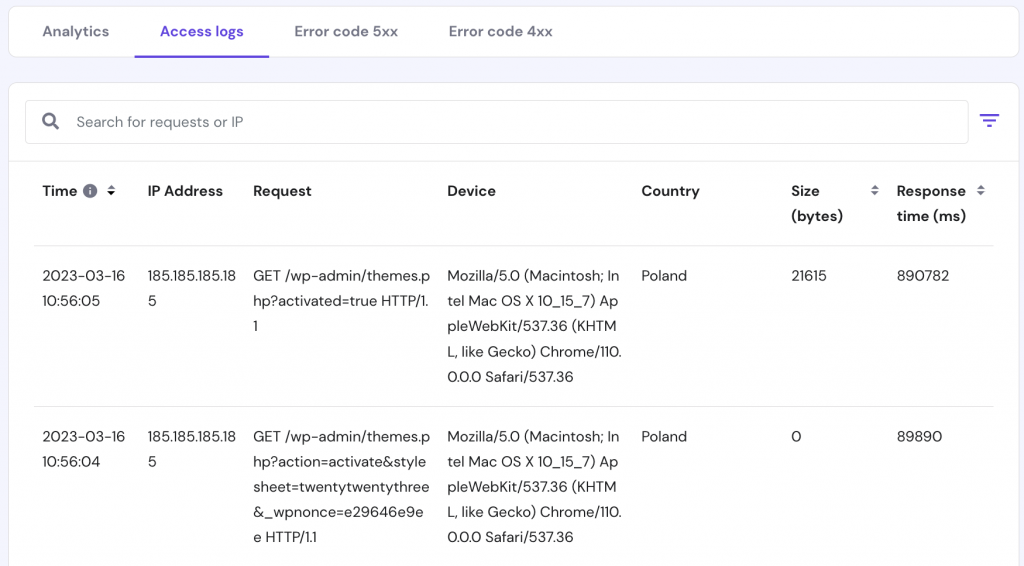The image size is (1024, 566).
Task: Select the Access logs tab
Action: 201,31
